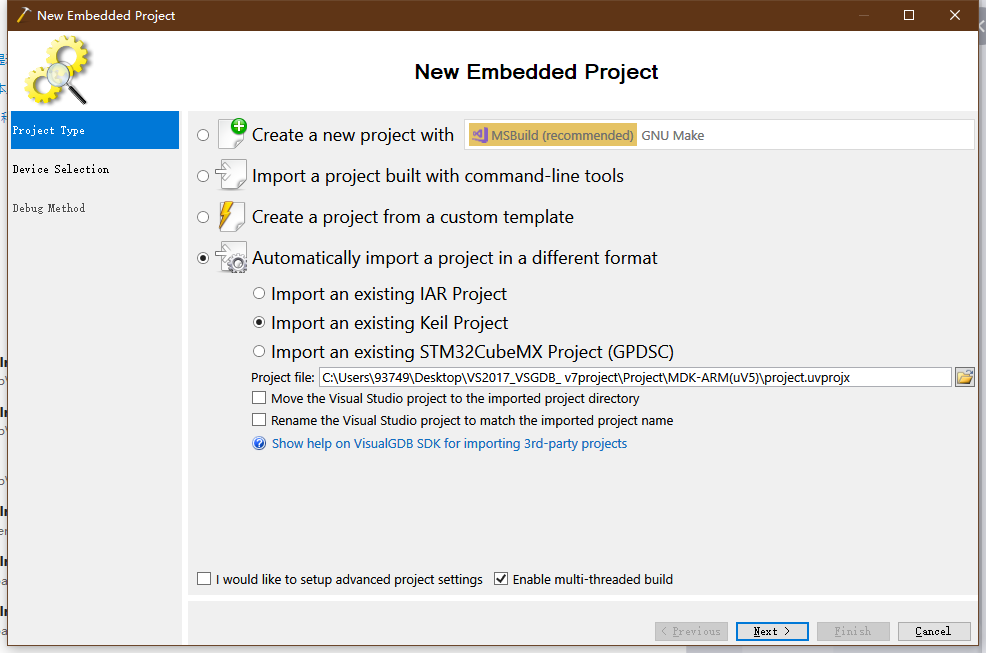Browse for project file with folder icon

tap(965, 377)
